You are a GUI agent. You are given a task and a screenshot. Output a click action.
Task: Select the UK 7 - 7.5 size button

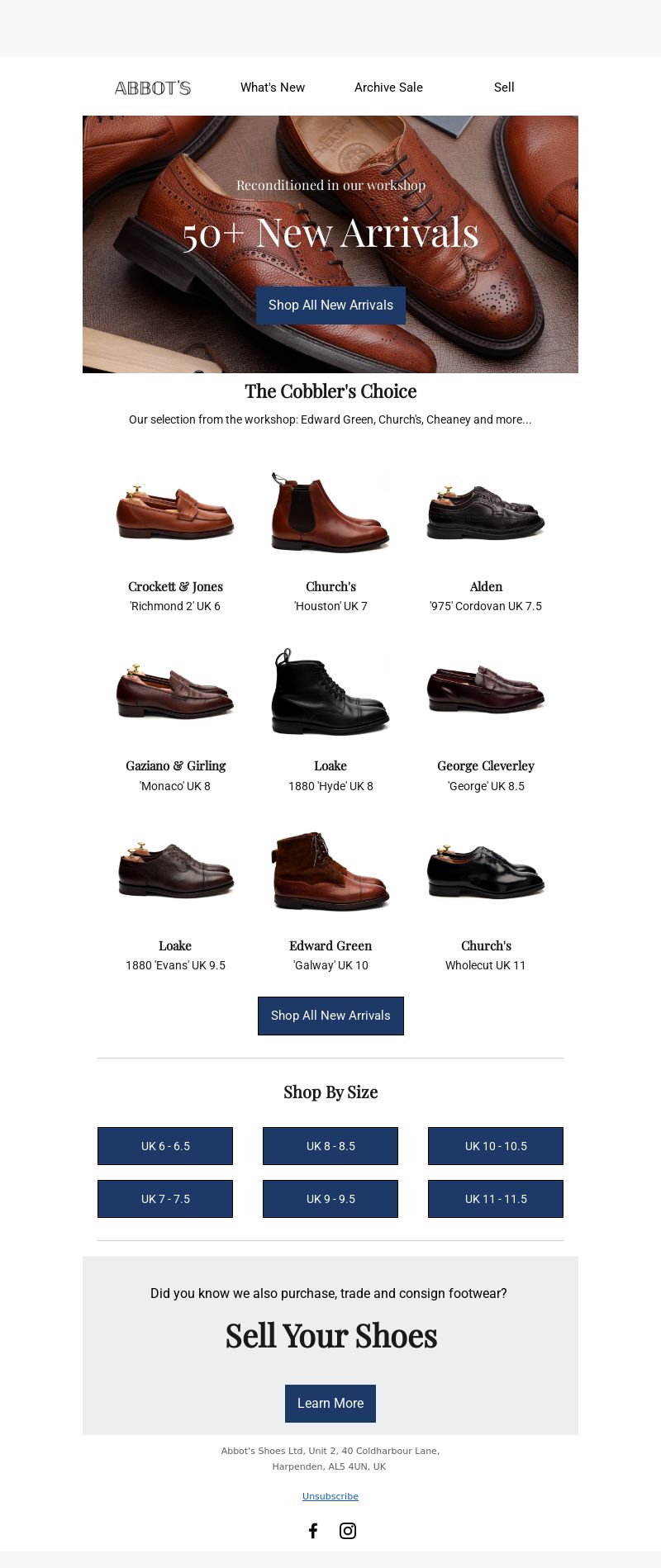click(x=165, y=1199)
